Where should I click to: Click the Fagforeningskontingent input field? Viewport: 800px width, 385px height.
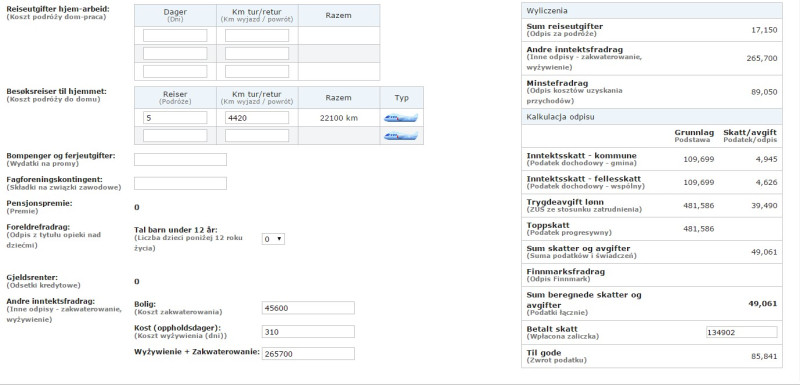point(181,184)
